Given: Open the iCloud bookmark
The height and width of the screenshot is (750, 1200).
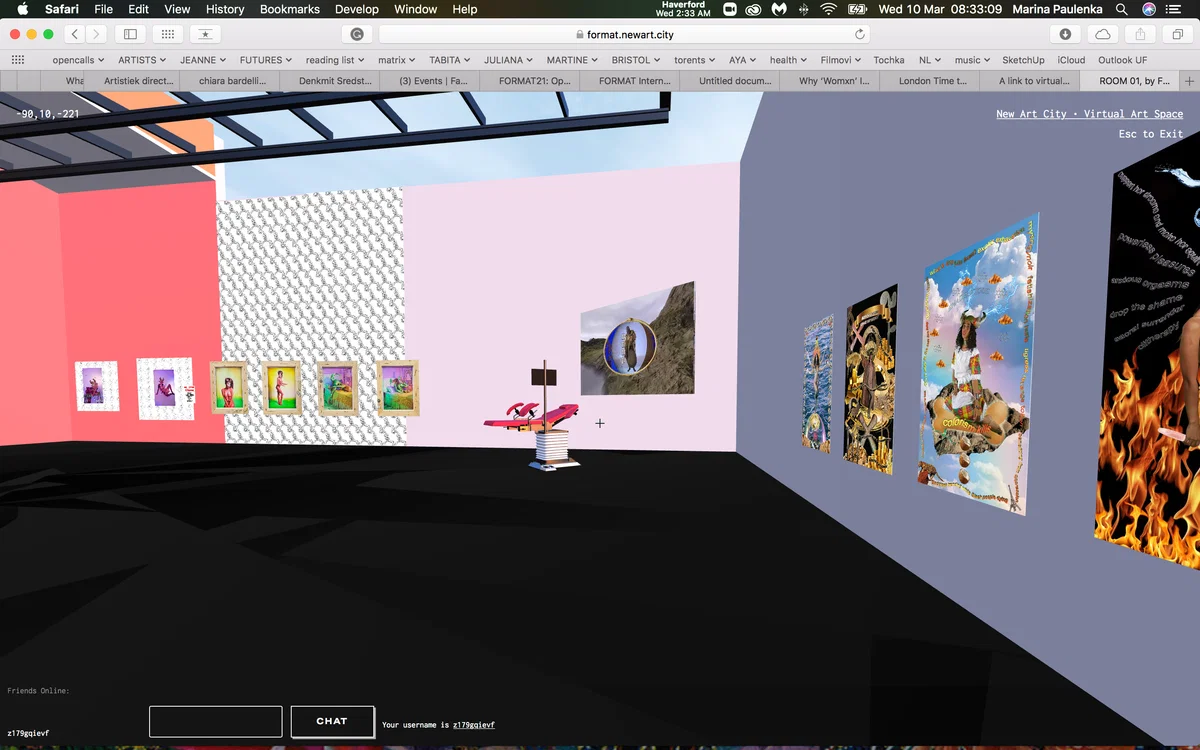Looking at the screenshot, I should tap(1071, 60).
